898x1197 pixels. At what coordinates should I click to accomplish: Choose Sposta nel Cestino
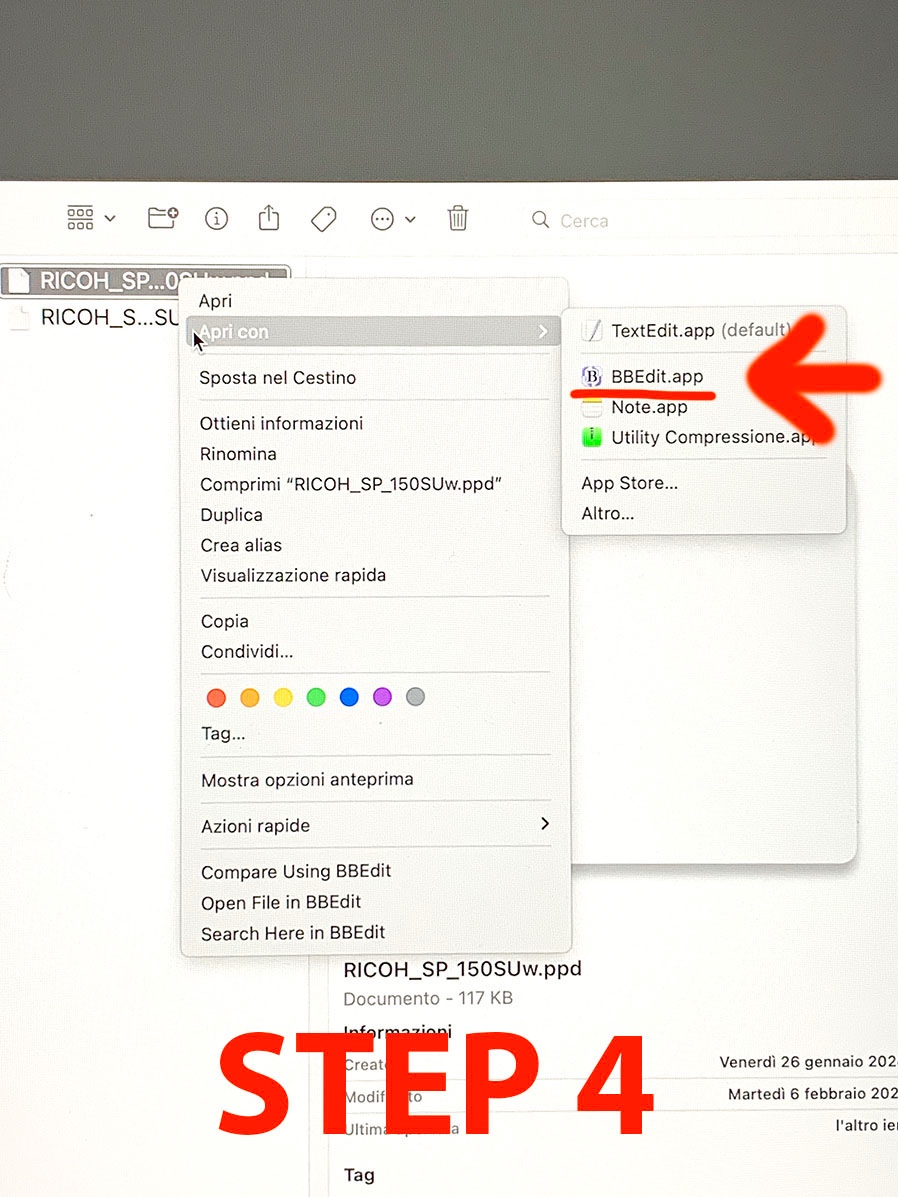278,377
